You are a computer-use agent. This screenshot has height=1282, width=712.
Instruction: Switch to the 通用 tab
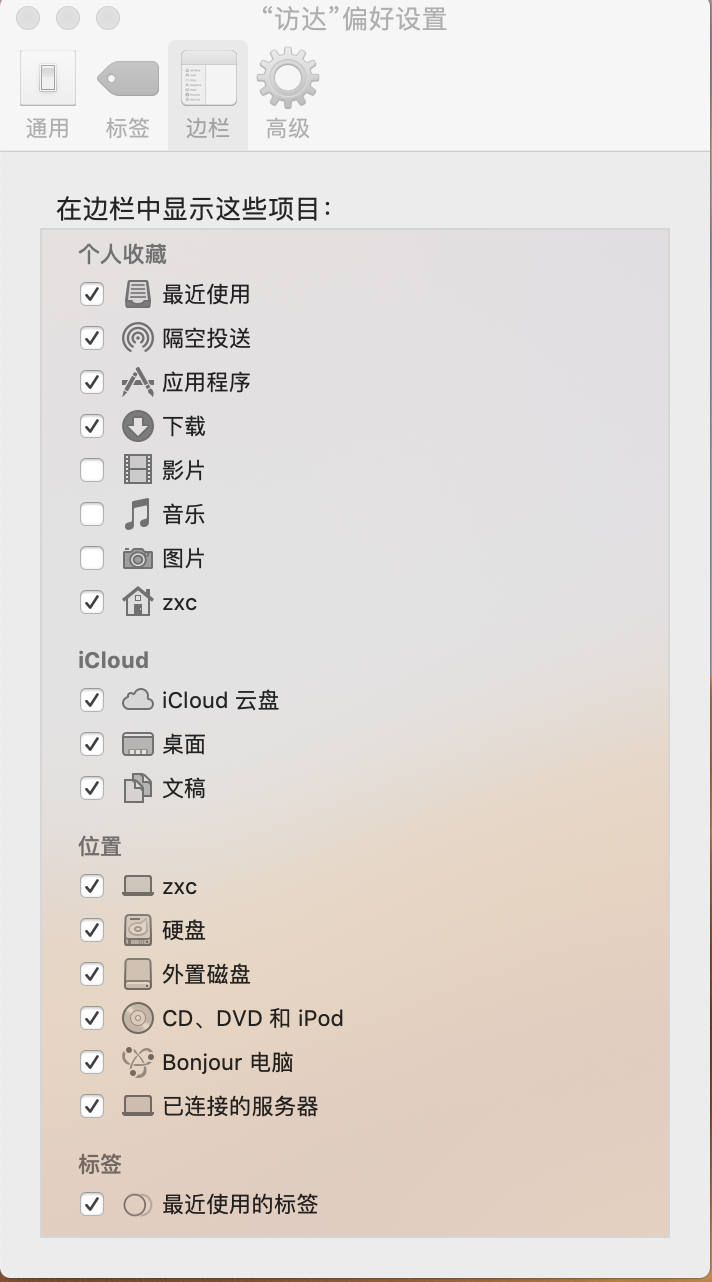click(x=47, y=95)
